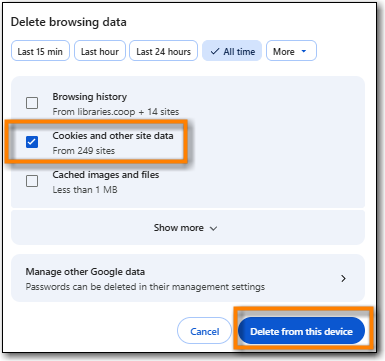Click the dropdown arrow icon on More chip
The width and height of the screenshot is (385, 361).
tap(303, 51)
